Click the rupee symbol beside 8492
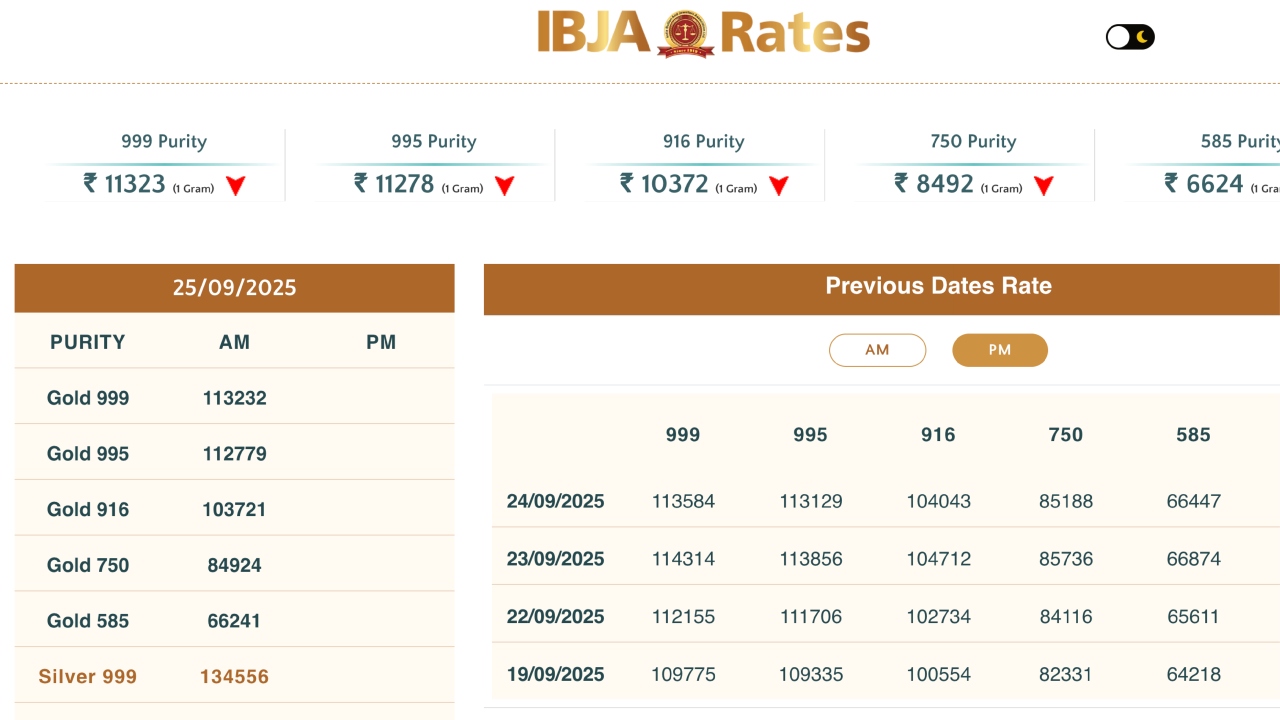 click(x=901, y=183)
